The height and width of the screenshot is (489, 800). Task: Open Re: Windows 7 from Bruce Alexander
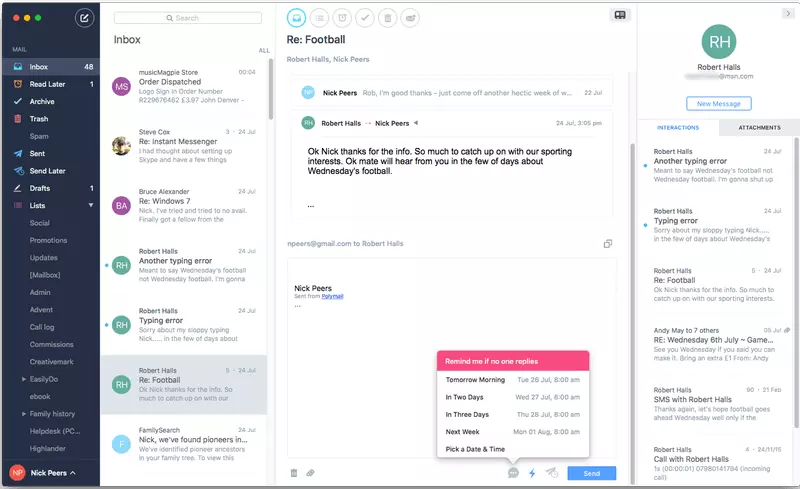184,206
